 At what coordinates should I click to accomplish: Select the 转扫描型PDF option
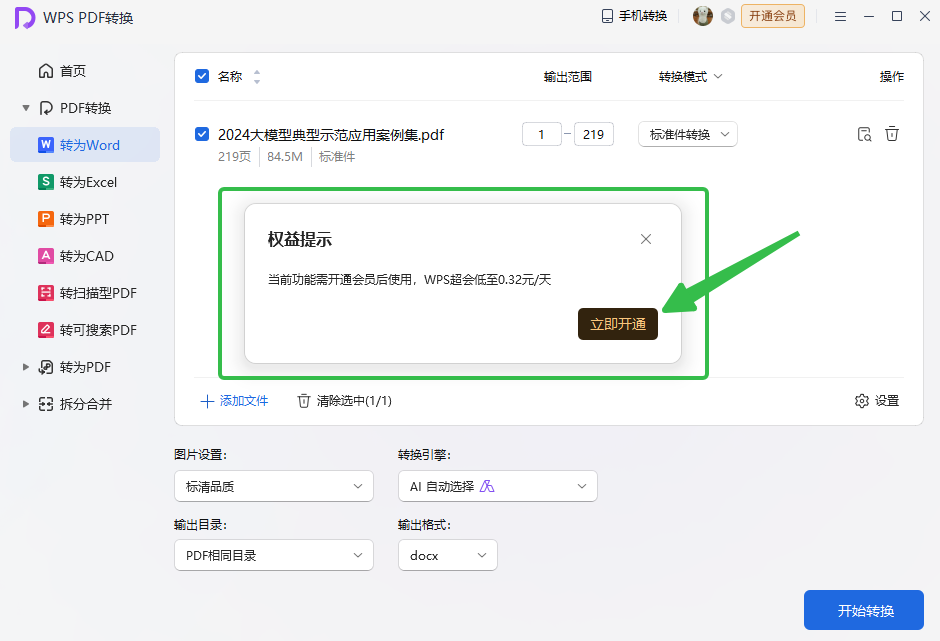pyautogui.click(x=85, y=293)
